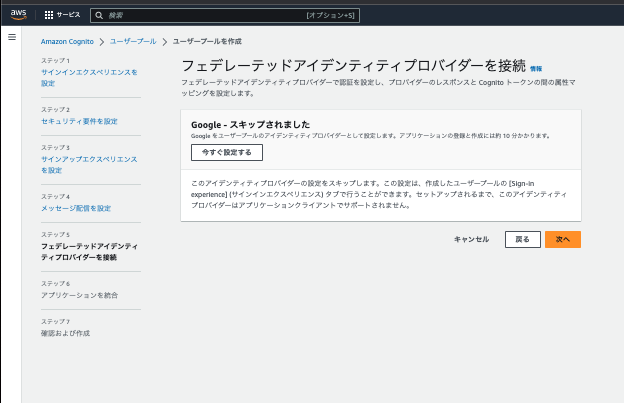This screenshot has width=624, height=403.
Task: Go to step 4 メッセージ配信を設定
Action: [76, 208]
